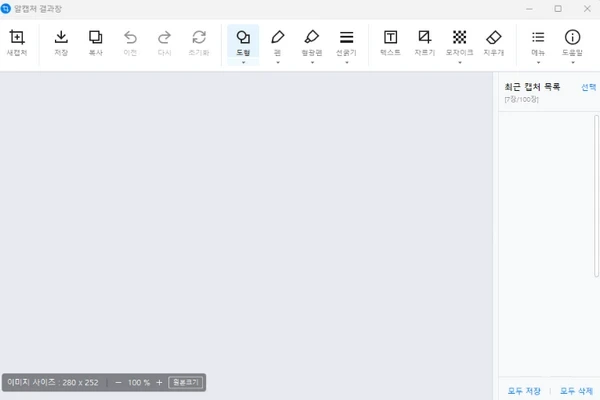Click the recent capture list scrollbar
Image resolution: width=600 pixels, height=400 pixels.
(596, 196)
